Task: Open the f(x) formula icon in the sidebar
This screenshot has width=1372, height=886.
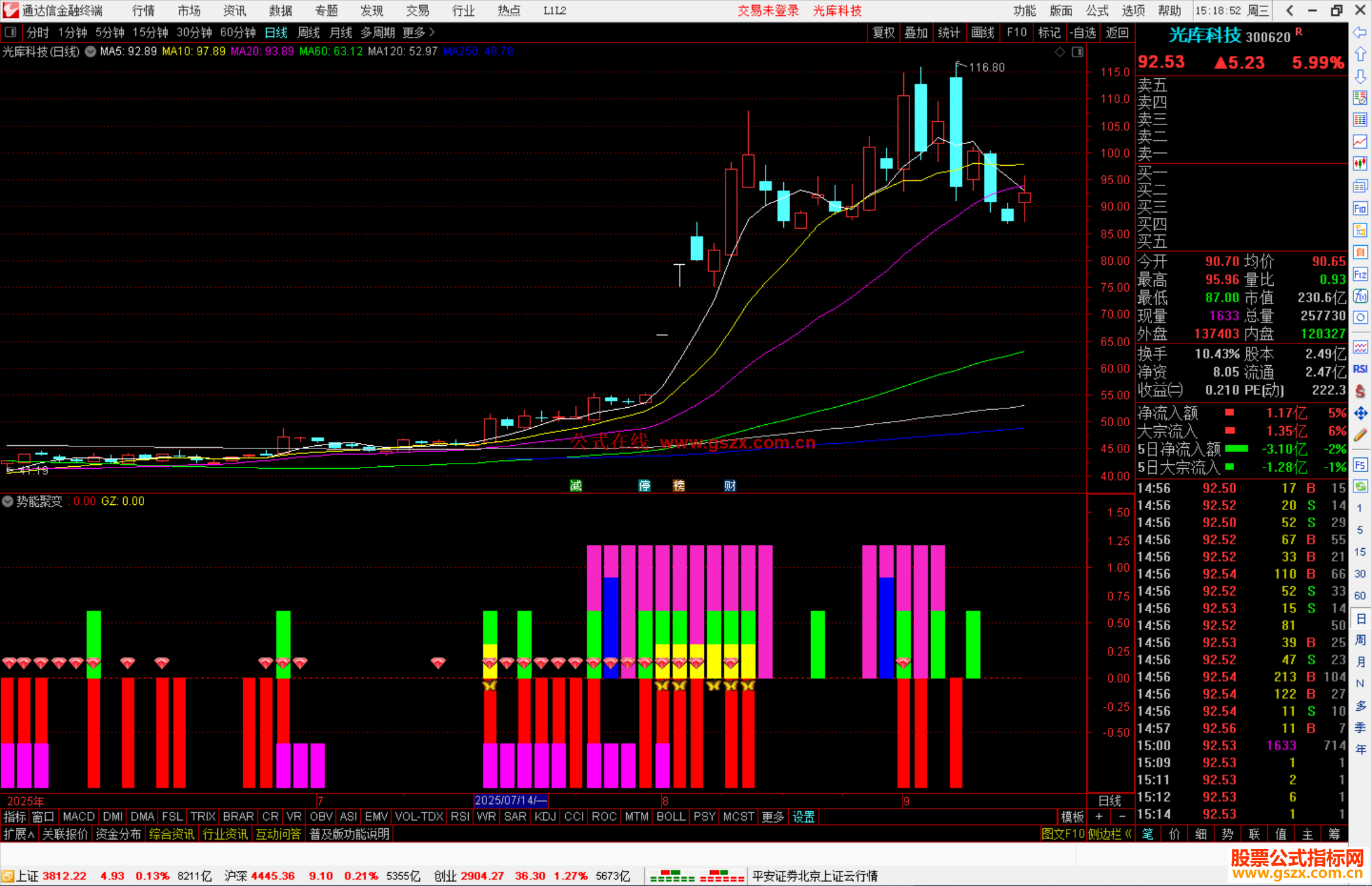Action: click(1360, 296)
